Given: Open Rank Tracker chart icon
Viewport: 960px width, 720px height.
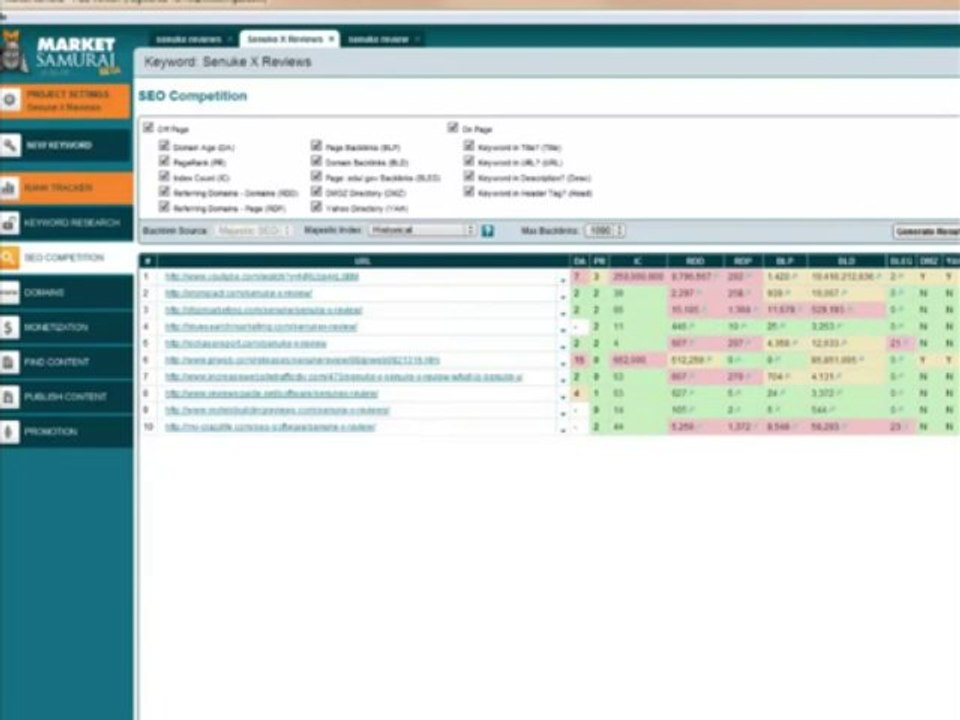Looking at the screenshot, I should click(x=9, y=187).
